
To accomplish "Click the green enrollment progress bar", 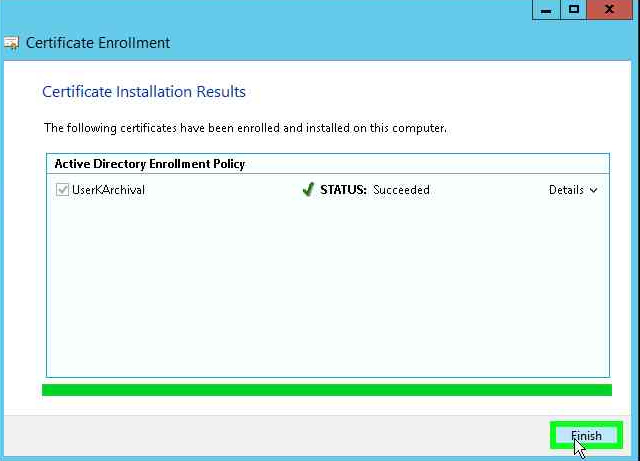I will click(327, 390).
